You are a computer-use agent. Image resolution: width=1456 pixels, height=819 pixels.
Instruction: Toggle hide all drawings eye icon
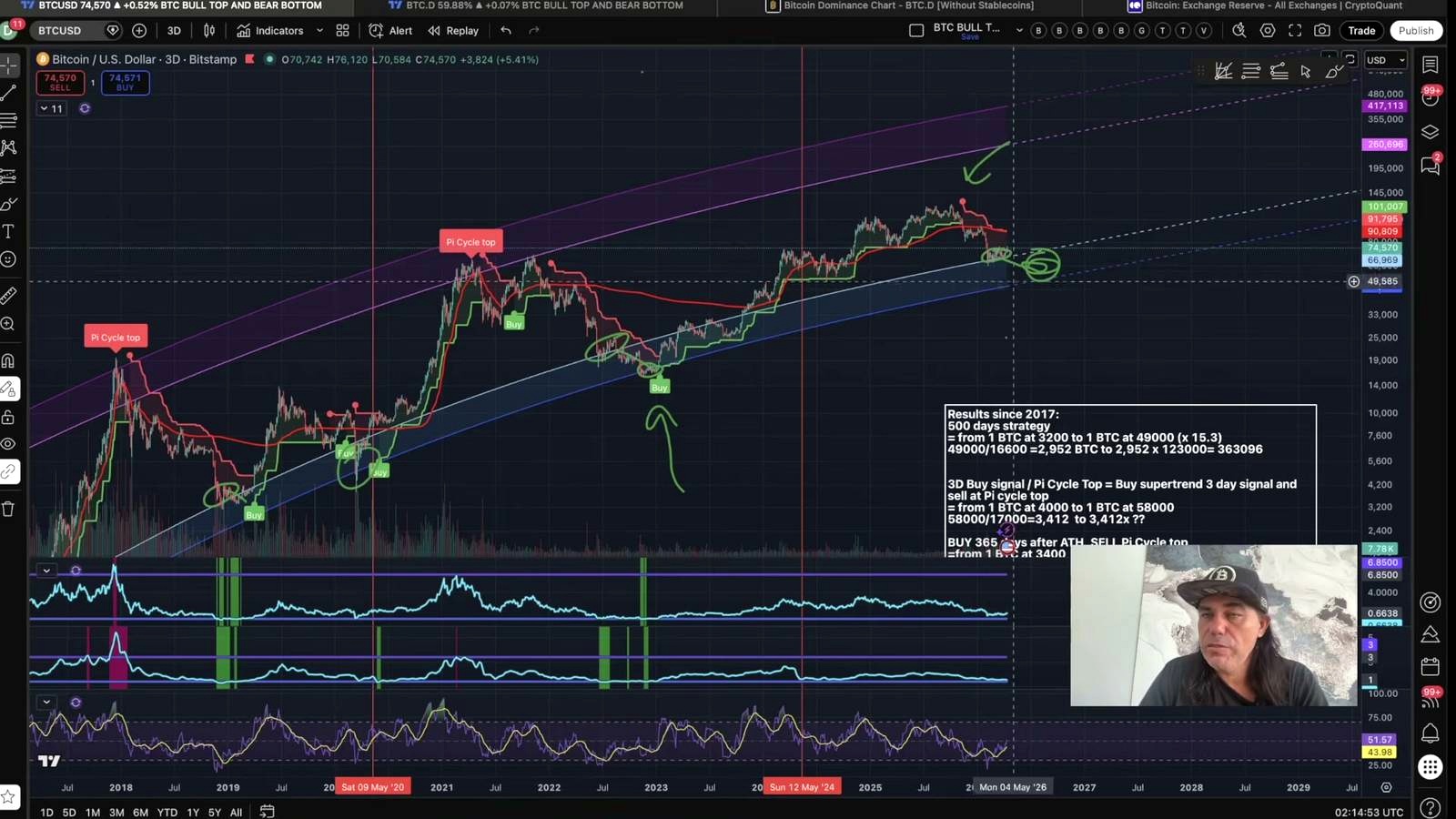click(x=9, y=444)
